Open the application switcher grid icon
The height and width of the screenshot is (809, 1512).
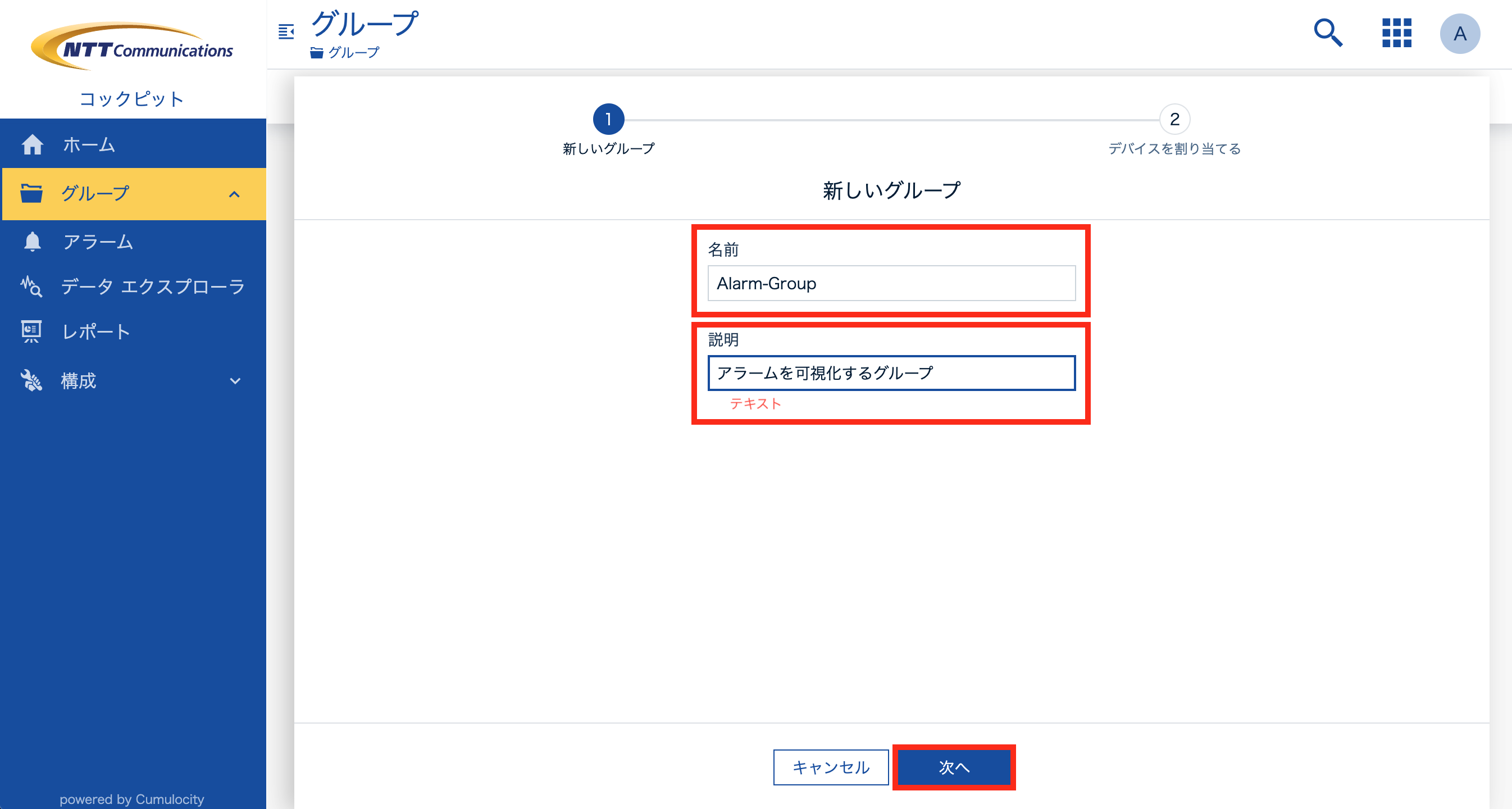click(1396, 33)
